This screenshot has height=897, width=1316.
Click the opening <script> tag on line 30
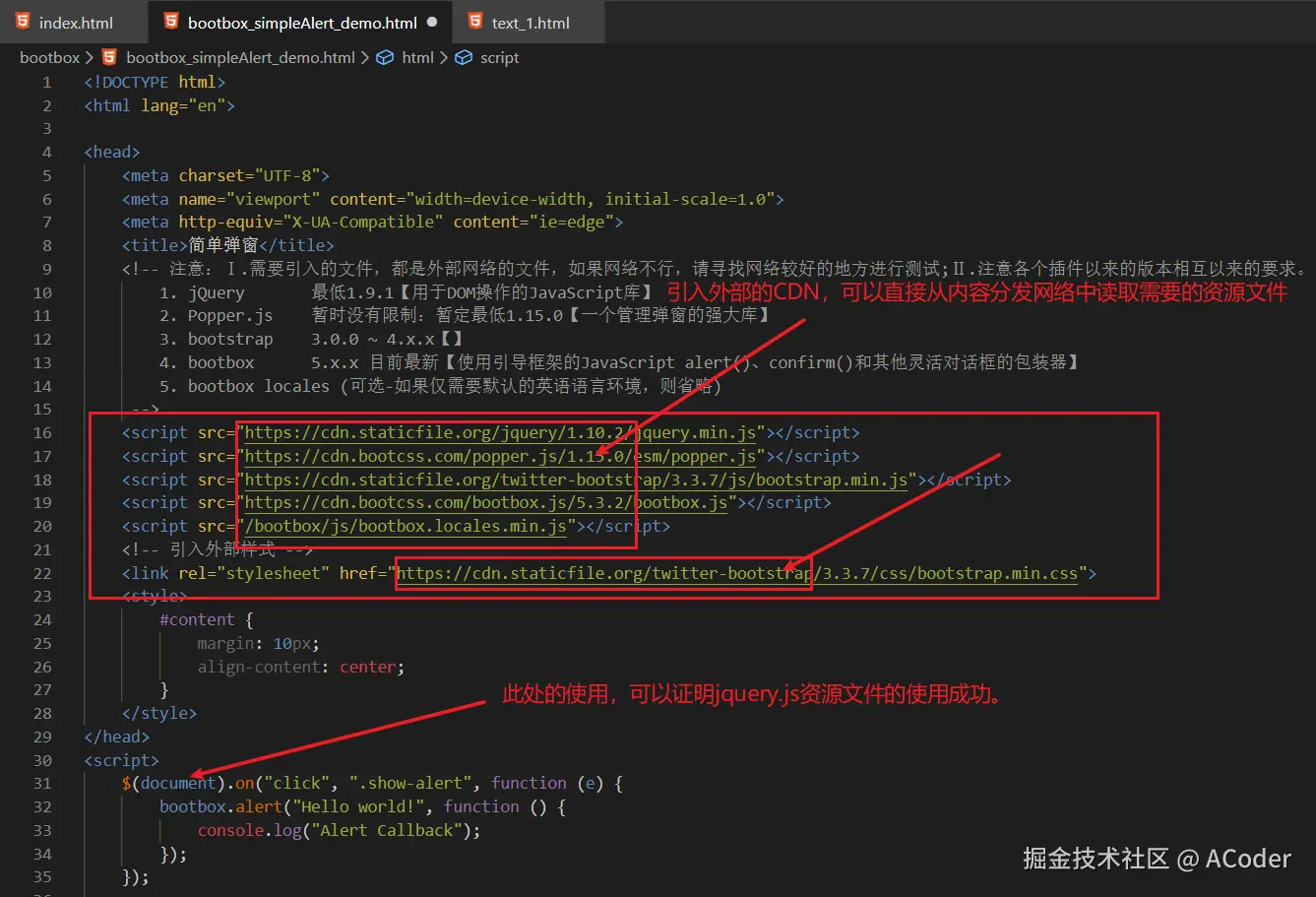tap(122, 760)
